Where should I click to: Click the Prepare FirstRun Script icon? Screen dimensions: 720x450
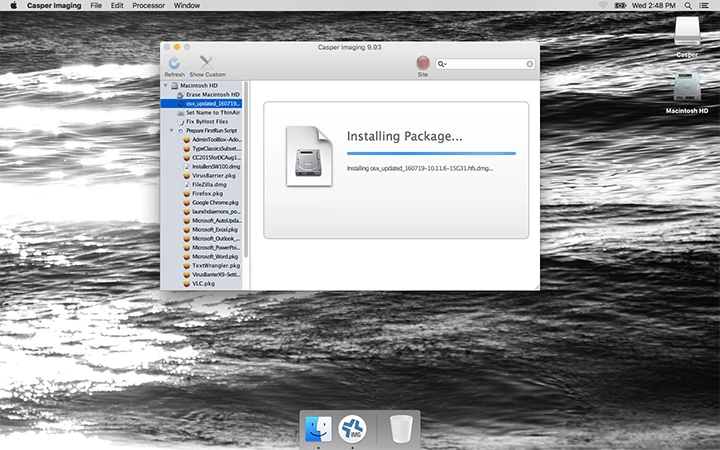180,131
